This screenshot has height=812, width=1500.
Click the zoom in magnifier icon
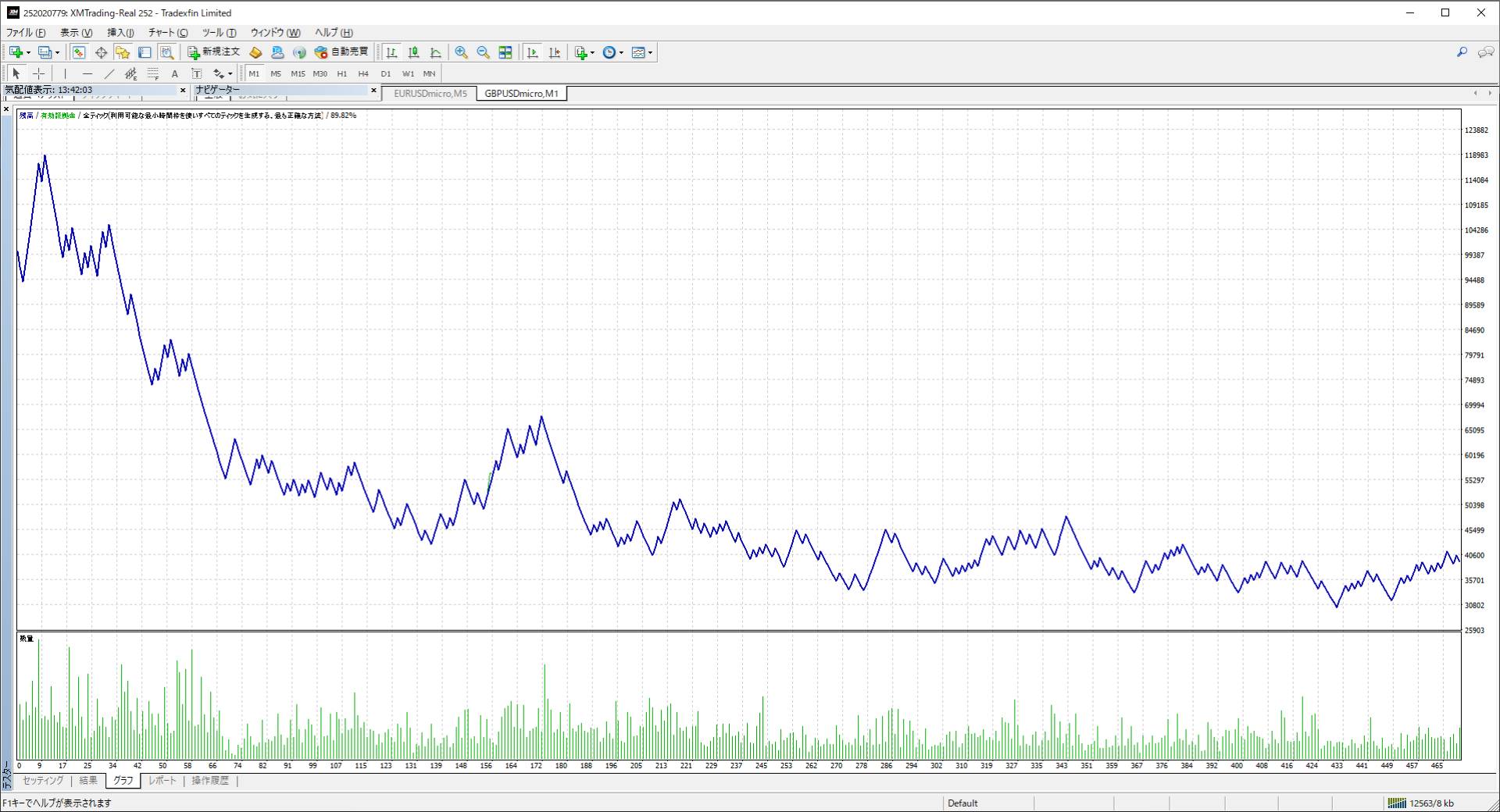pos(462,52)
